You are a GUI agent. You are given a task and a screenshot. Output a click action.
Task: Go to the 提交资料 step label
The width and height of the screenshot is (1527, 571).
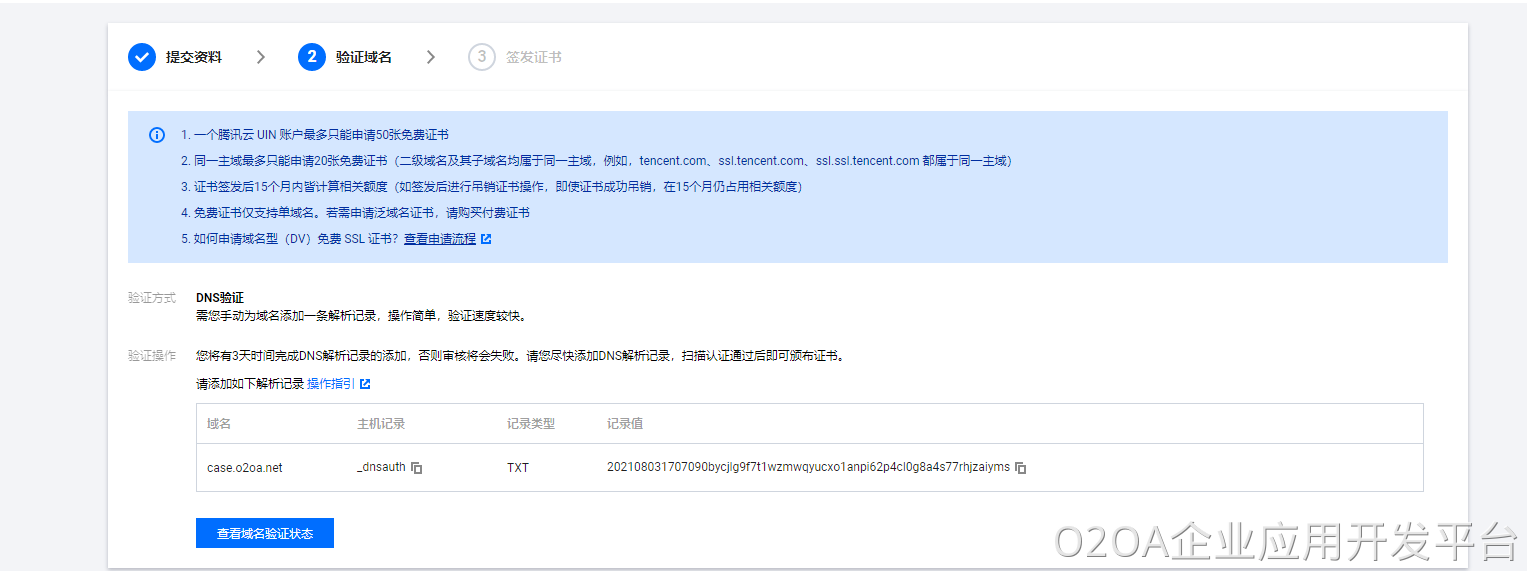tap(194, 57)
